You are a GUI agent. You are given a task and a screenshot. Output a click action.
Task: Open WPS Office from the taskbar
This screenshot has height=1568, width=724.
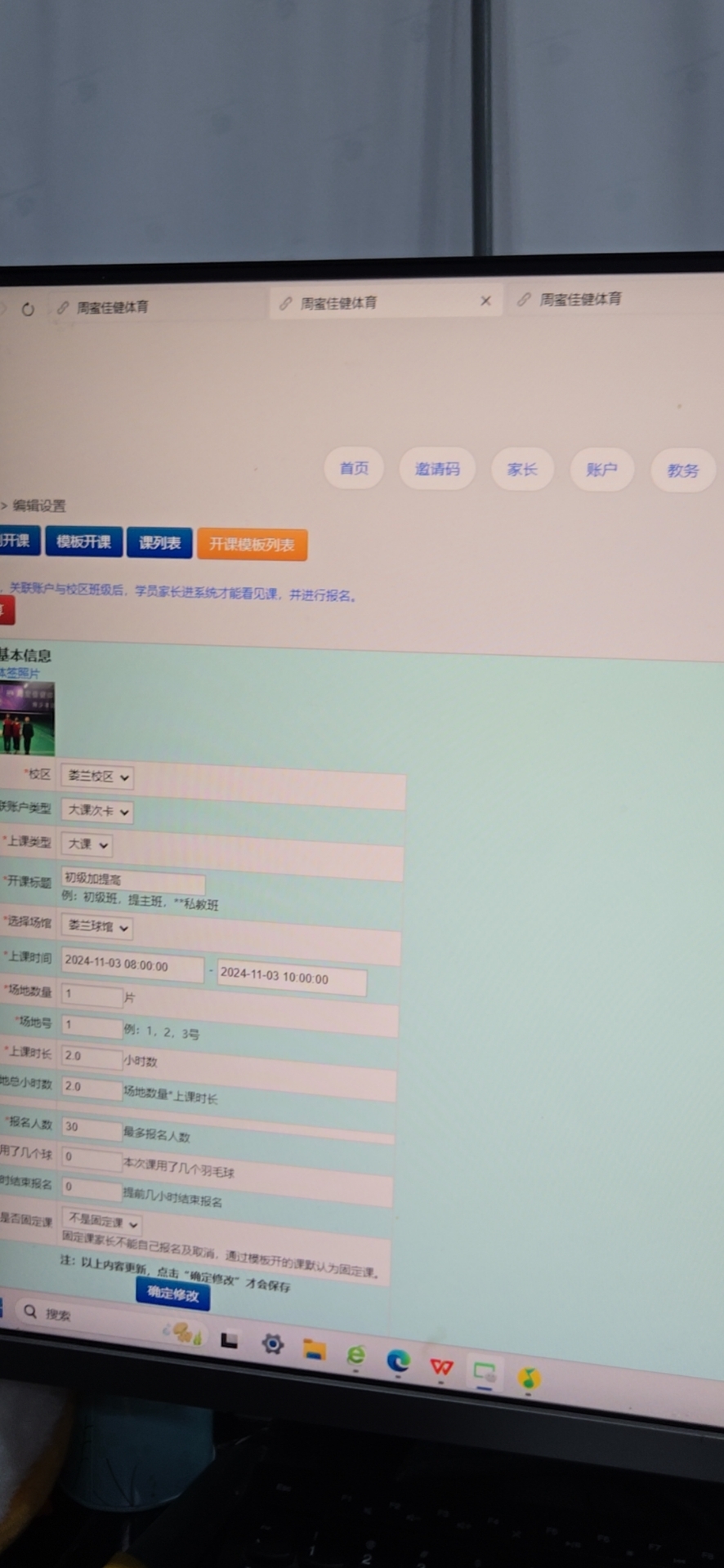tap(441, 1366)
